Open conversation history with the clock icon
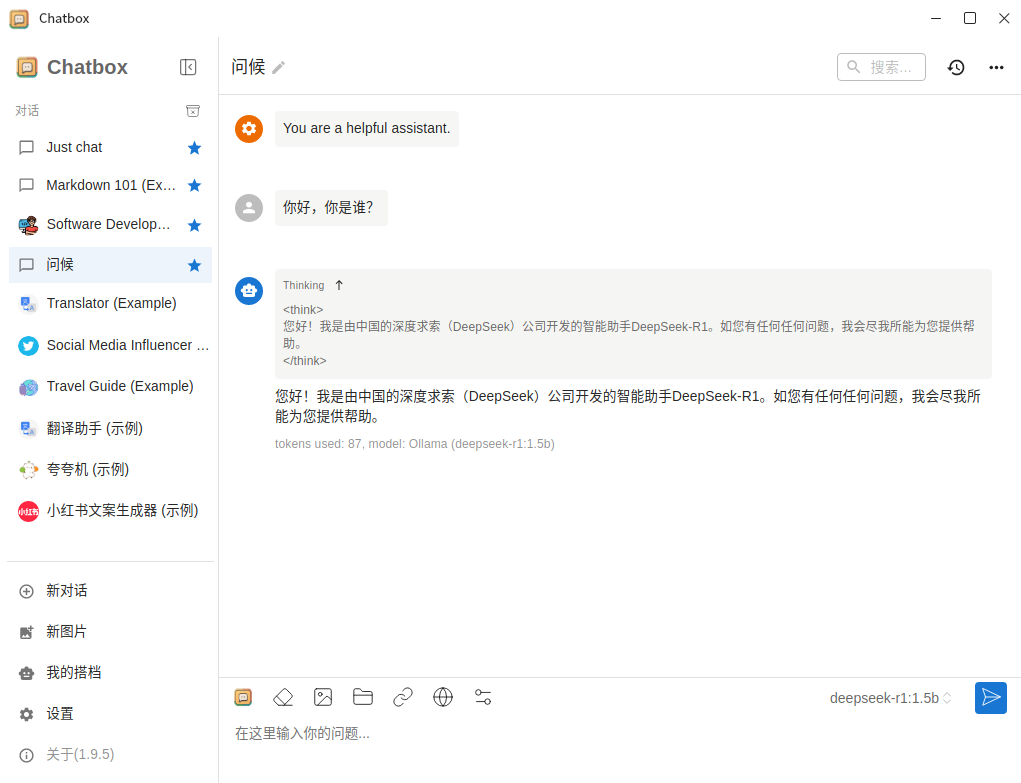 pyautogui.click(x=956, y=67)
